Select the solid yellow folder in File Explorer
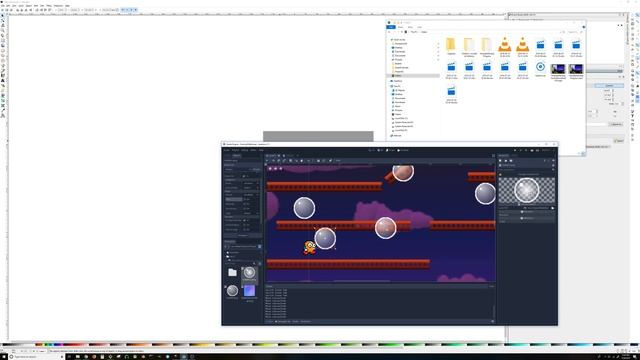The width and height of the screenshot is (640, 360). pos(451,44)
